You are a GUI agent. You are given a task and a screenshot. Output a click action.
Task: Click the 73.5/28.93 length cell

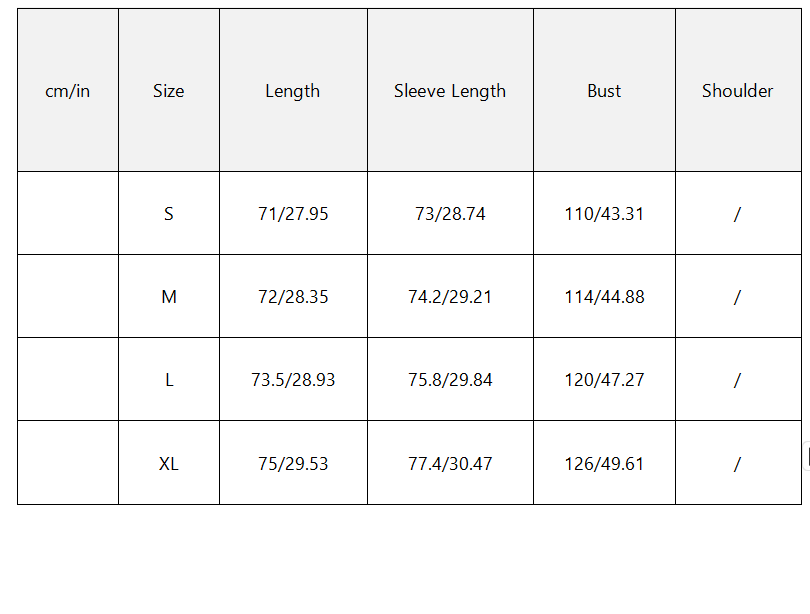click(293, 380)
